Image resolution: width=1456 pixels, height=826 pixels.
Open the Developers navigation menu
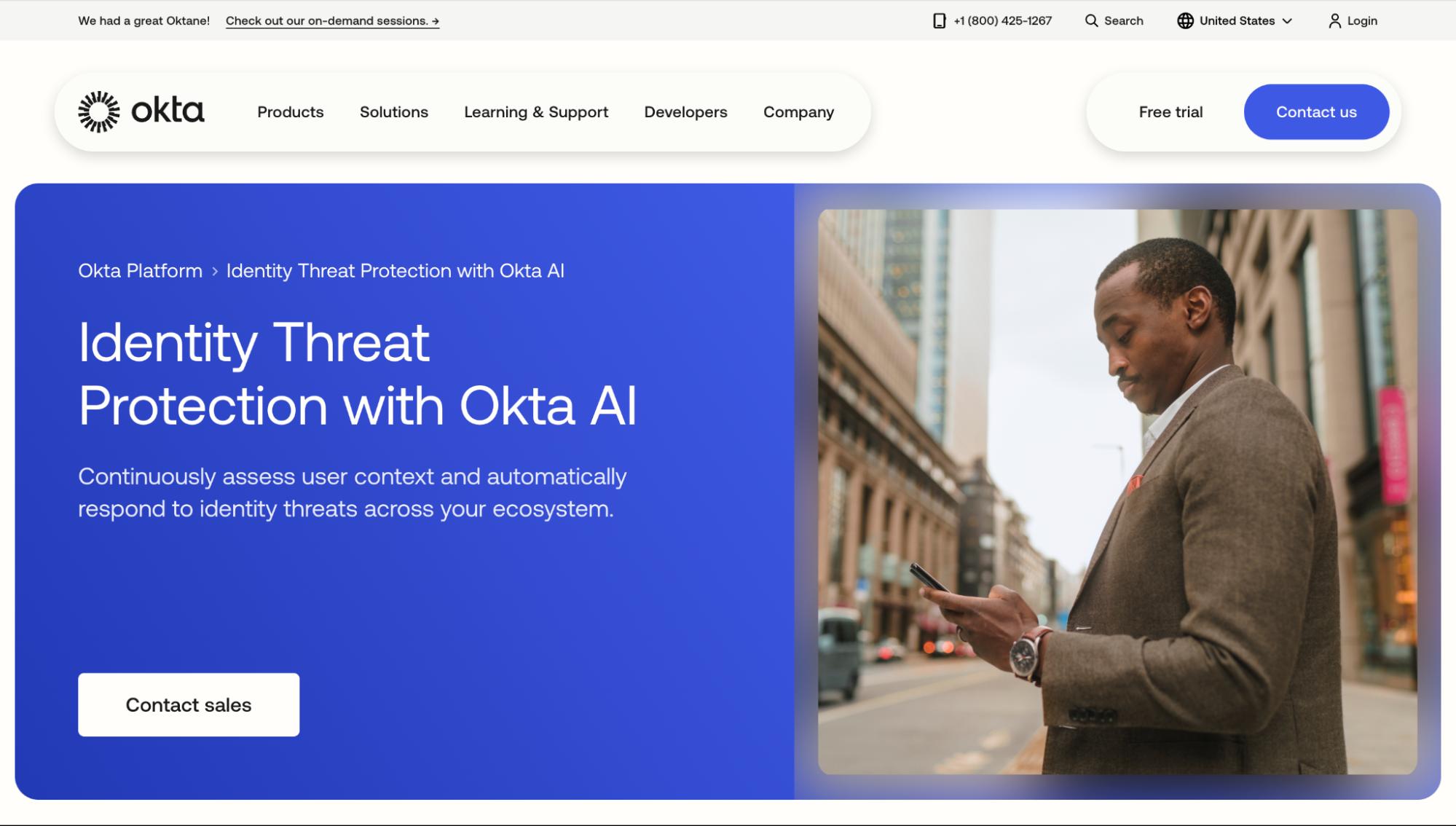click(x=685, y=112)
